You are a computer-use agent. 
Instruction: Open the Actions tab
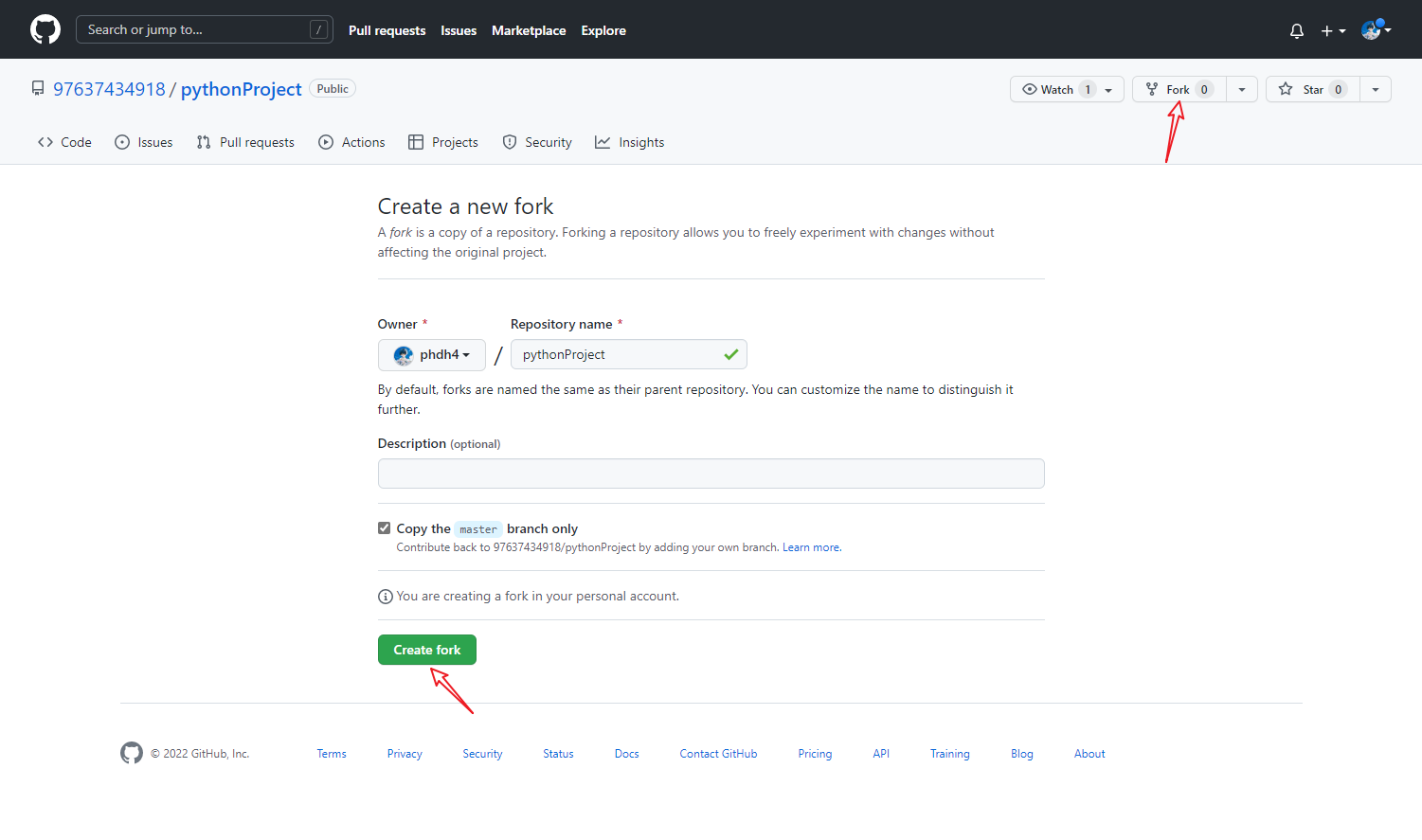pos(352,142)
